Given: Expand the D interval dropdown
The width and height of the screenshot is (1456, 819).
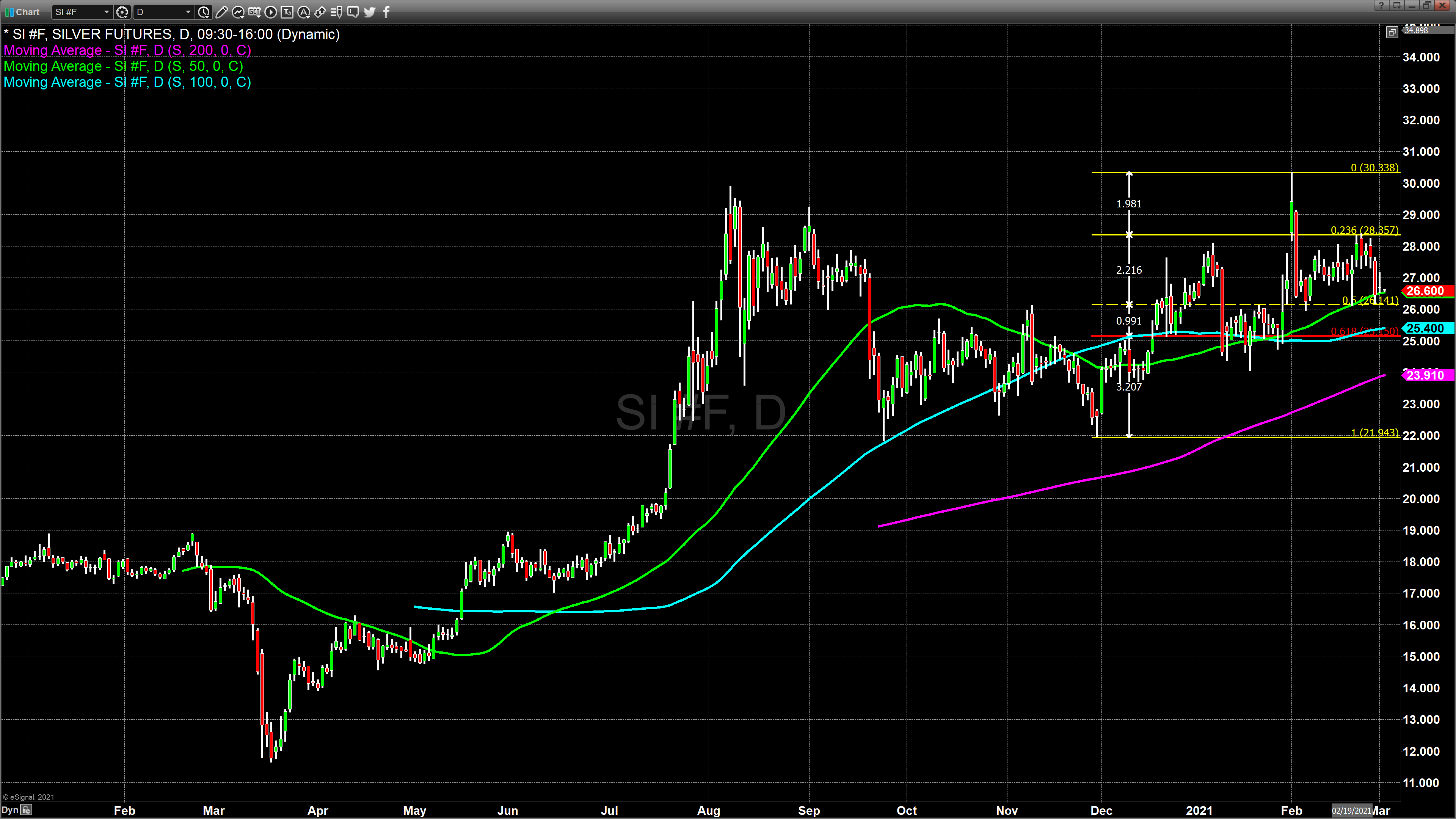Looking at the screenshot, I should 188,12.
